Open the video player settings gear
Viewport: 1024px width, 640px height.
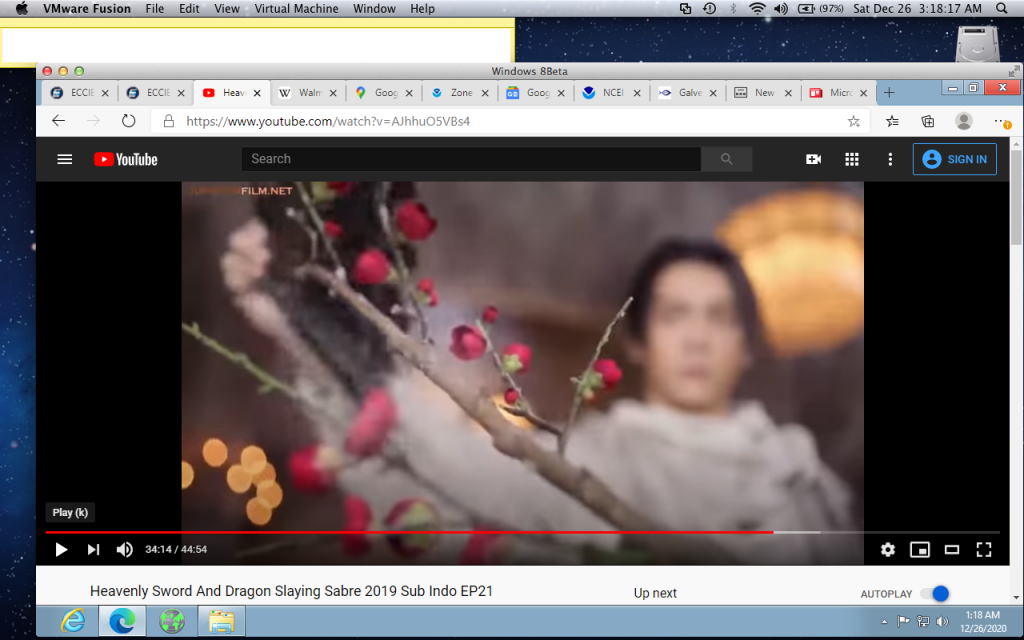888,550
